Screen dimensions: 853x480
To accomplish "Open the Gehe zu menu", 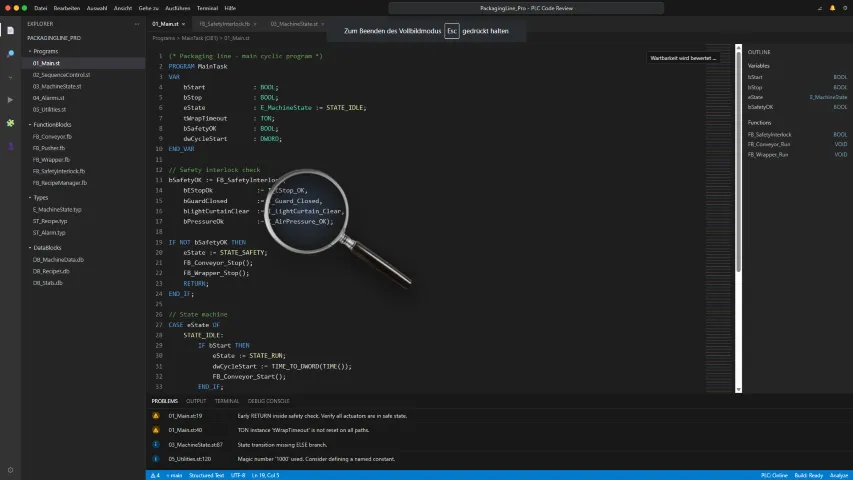I will [x=149, y=8].
